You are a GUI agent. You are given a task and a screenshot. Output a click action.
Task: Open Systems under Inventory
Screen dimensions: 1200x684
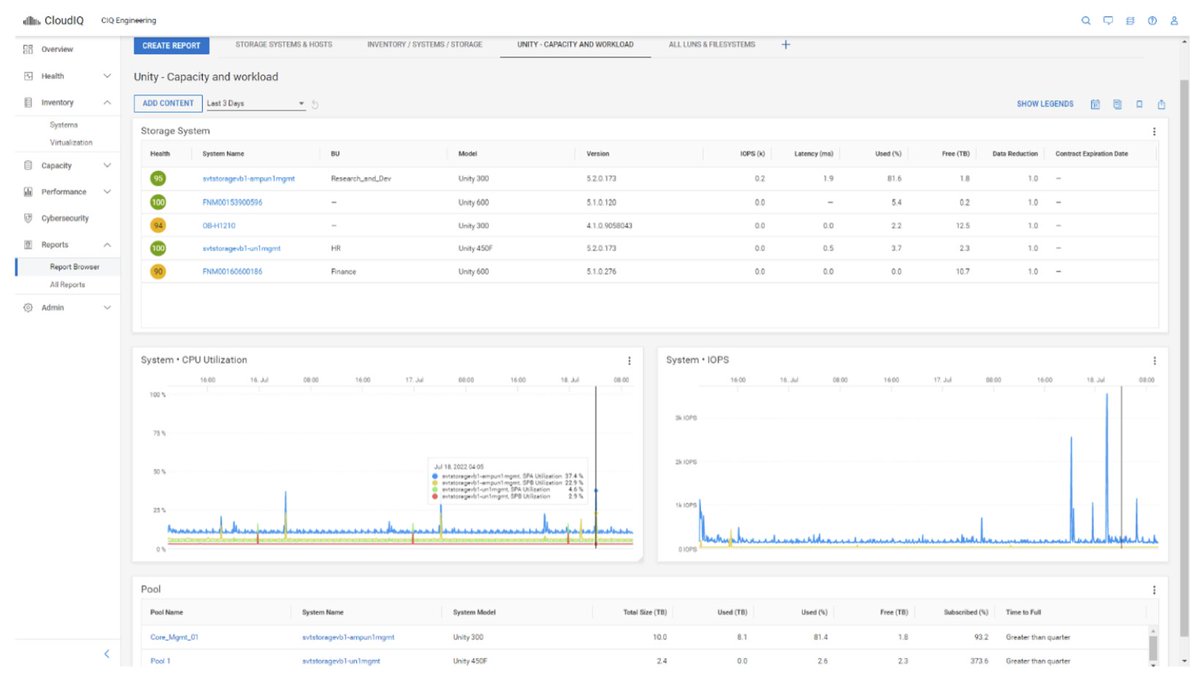(x=64, y=125)
